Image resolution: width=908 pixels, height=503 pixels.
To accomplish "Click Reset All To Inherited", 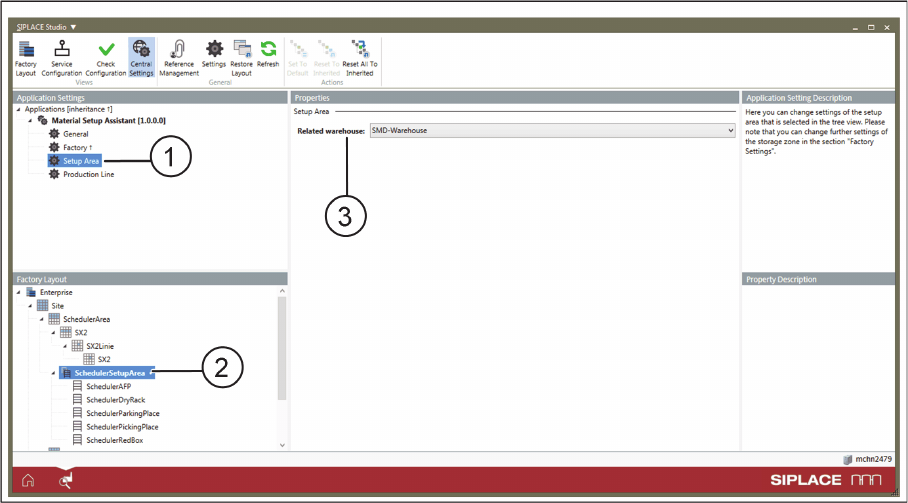I will 360,58.
